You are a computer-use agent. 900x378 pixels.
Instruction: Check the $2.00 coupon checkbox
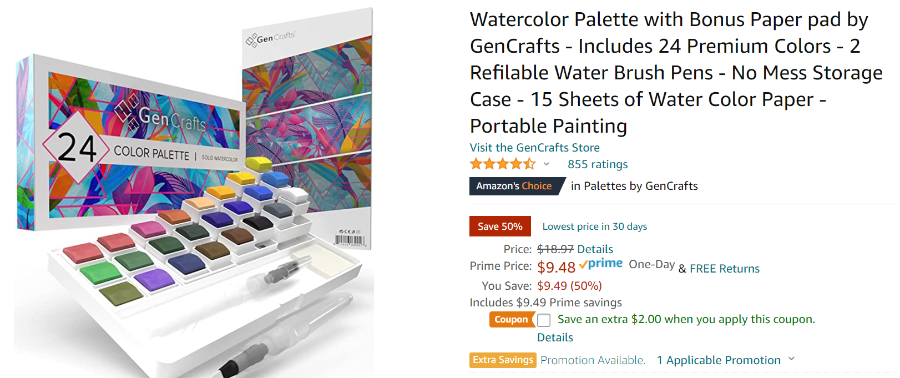[x=544, y=320]
